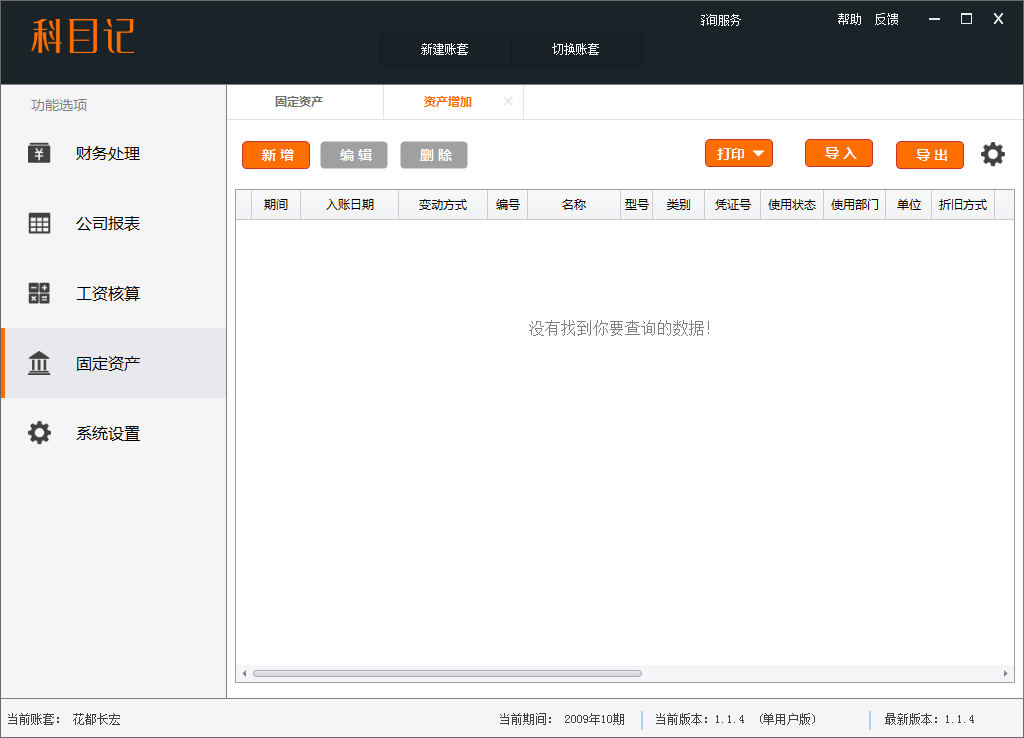Click the 反馈 link
Screen dimensions: 1024x738
(x=886, y=19)
